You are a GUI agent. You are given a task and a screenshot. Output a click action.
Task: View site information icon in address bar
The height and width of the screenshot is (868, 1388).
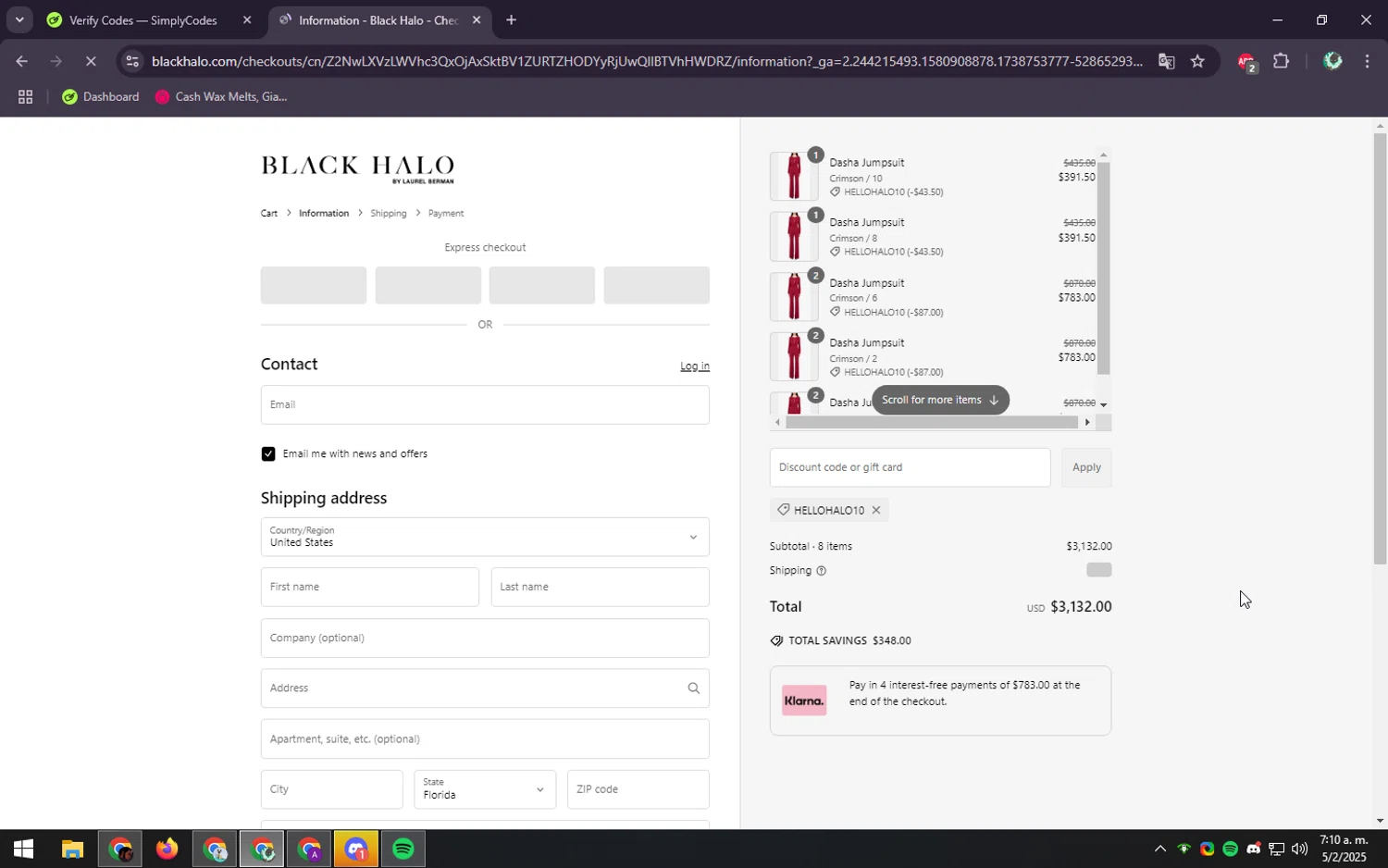(132, 61)
